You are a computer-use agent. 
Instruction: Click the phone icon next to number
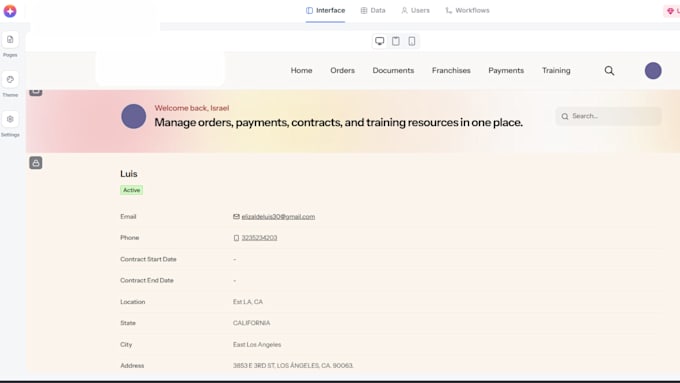(236, 238)
